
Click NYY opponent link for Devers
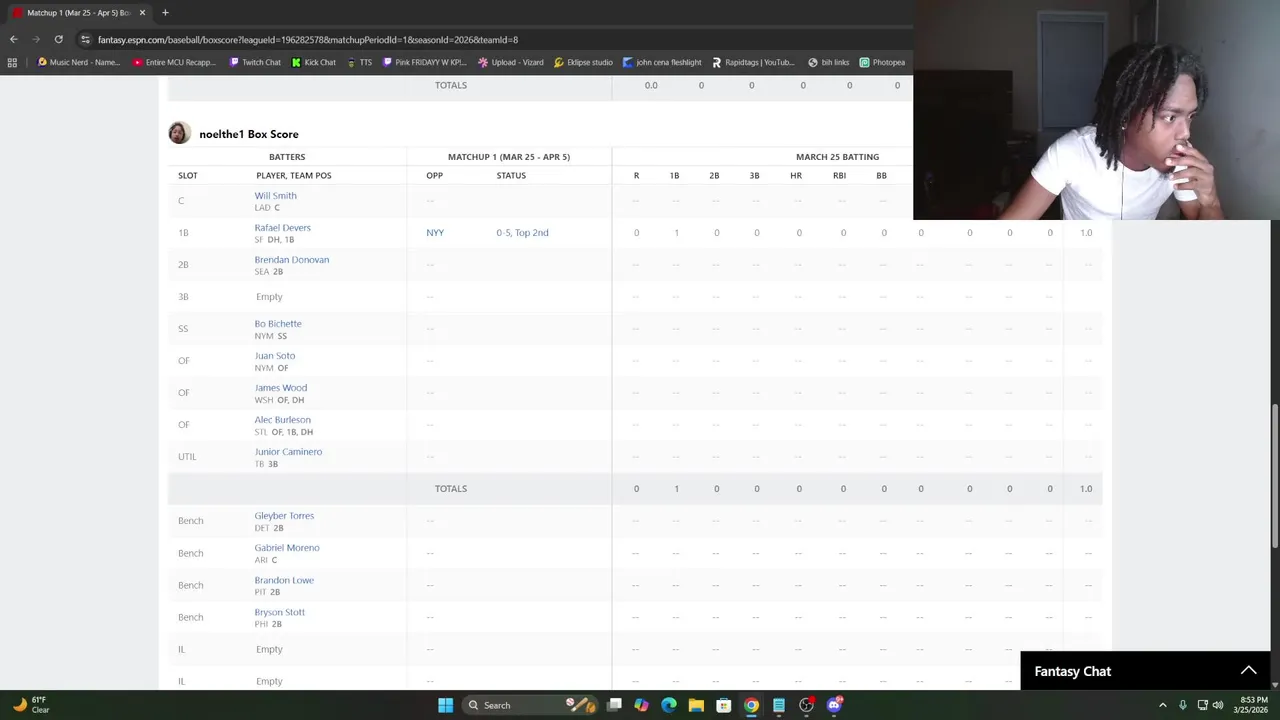pos(435,232)
